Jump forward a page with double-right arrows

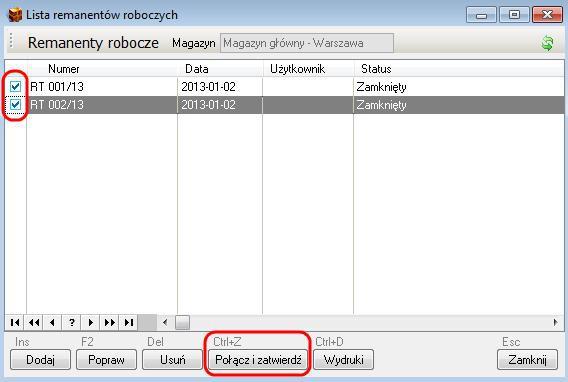109,322
